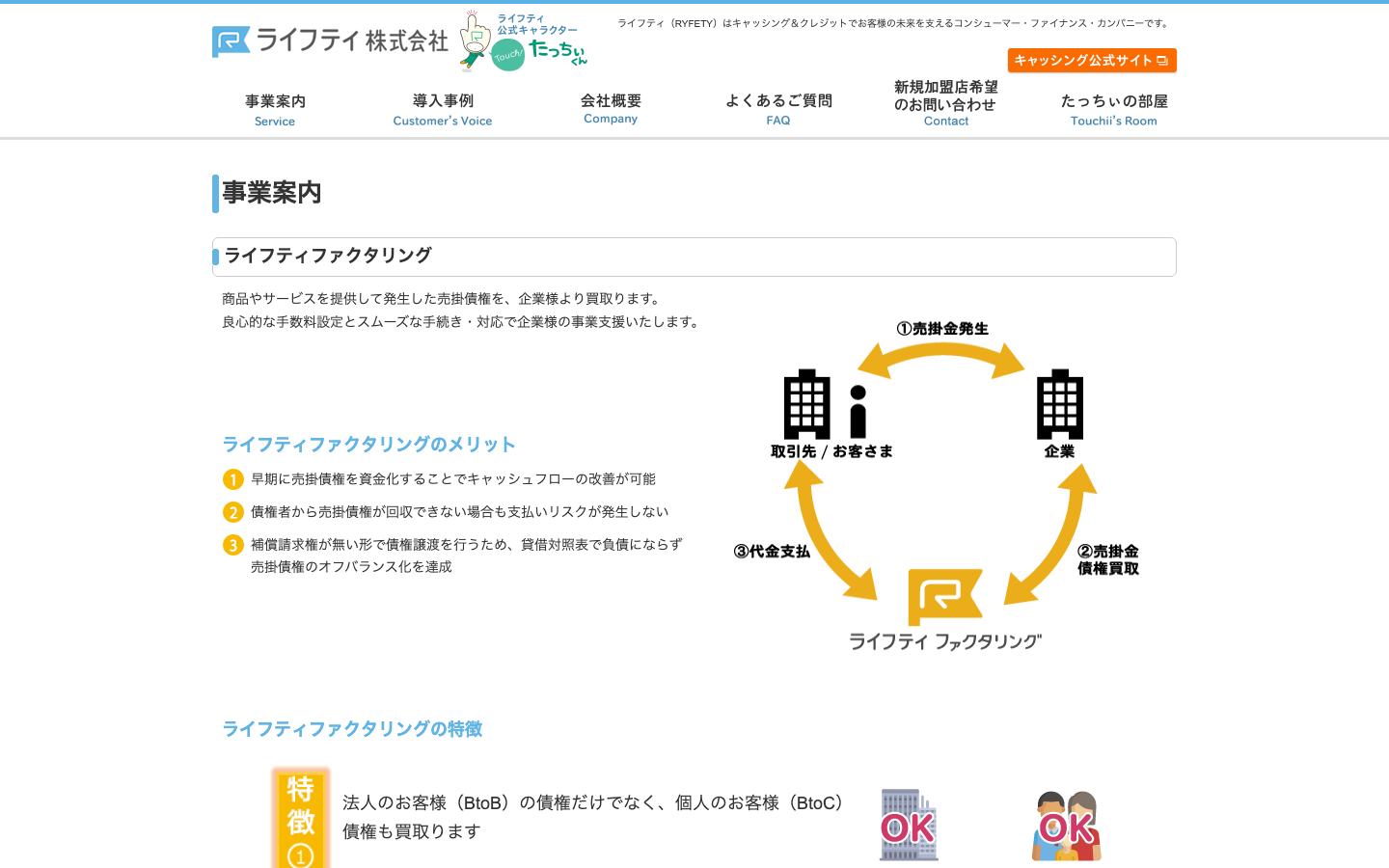Click the 特徴① orange badge
The image size is (1389, 868).
(x=301, y=818)
